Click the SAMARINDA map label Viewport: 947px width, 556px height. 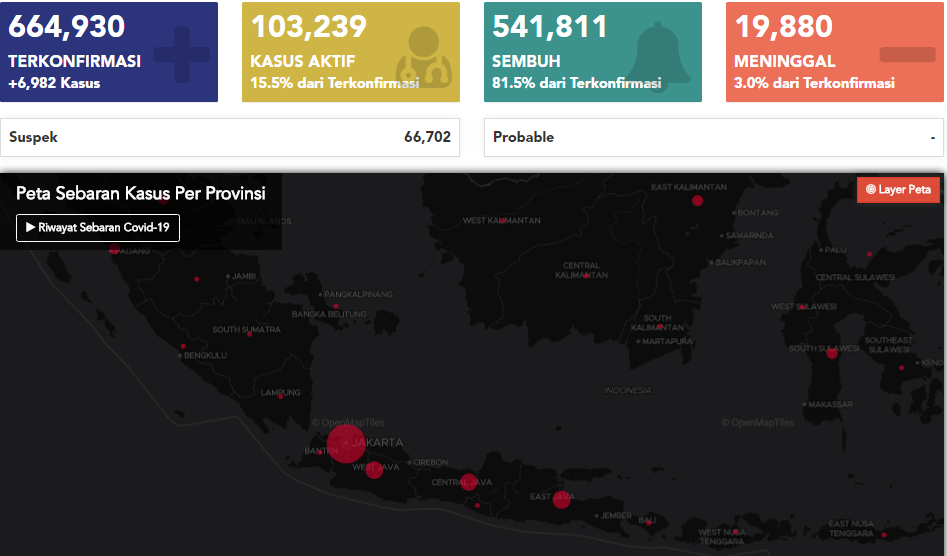point(749,235)
